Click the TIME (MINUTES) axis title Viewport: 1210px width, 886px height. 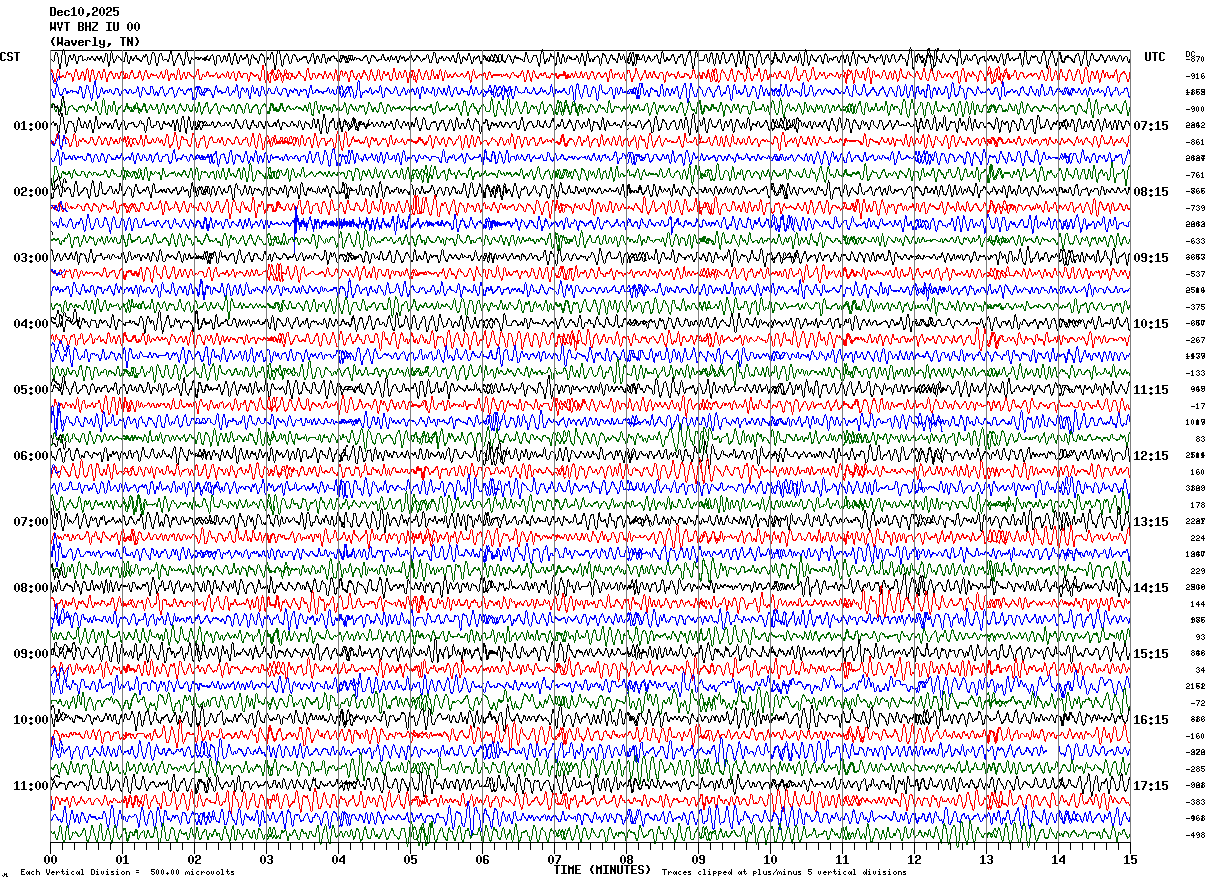click(602, 870)
